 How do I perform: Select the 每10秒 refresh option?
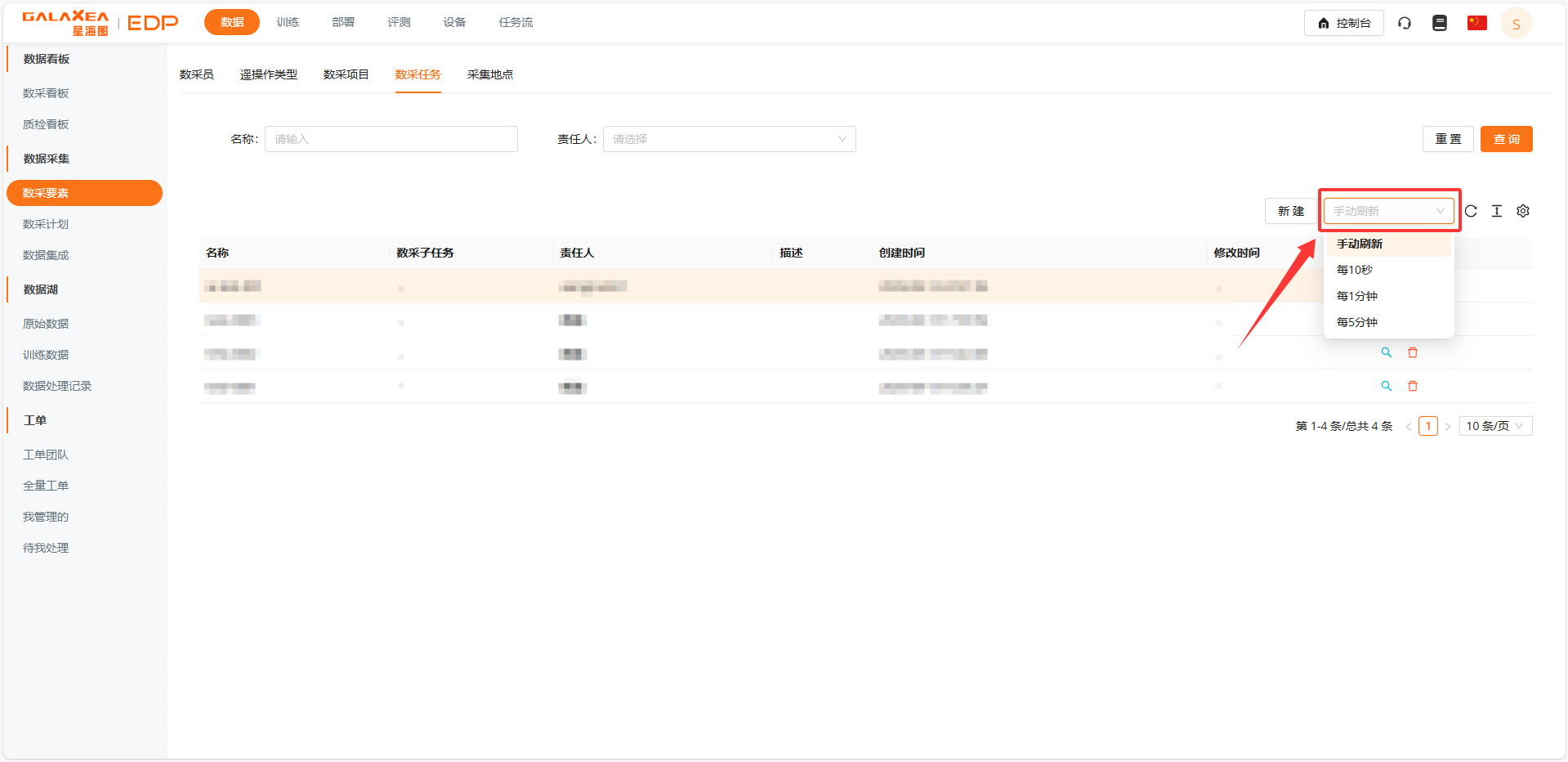pos(1355,270)
